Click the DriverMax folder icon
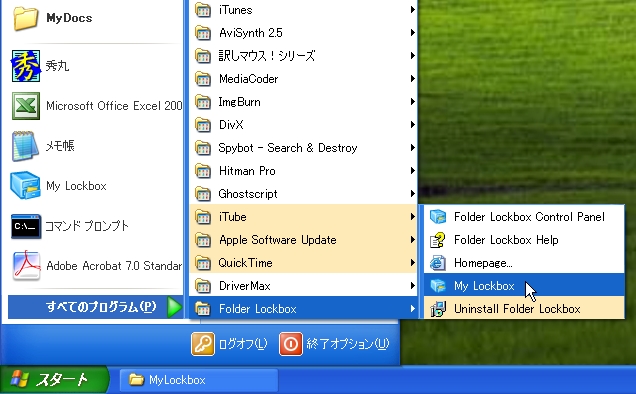636x394 pixels. point(203,286)
